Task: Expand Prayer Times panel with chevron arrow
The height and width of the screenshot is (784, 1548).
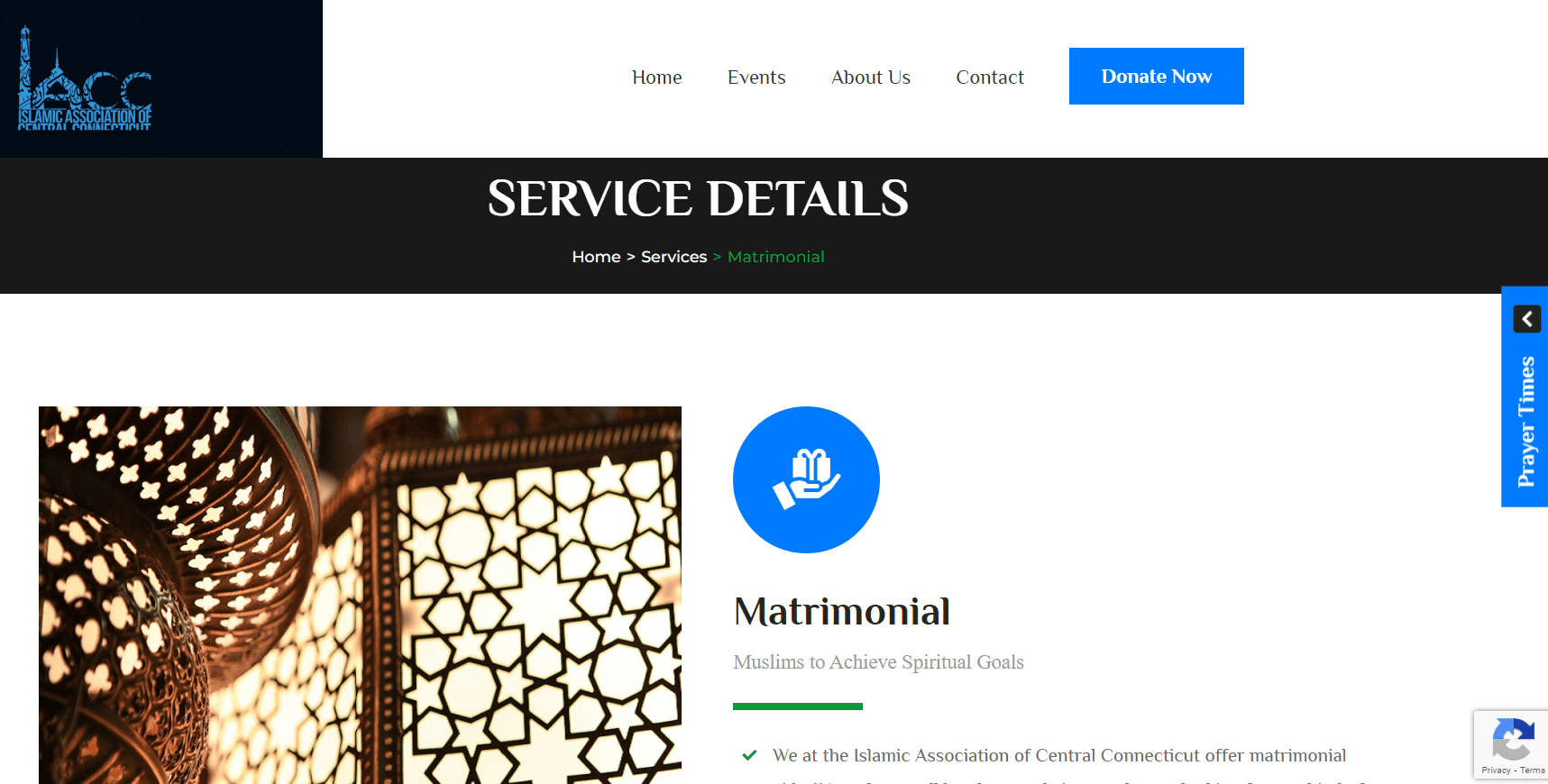Action: pos(1526,319)
